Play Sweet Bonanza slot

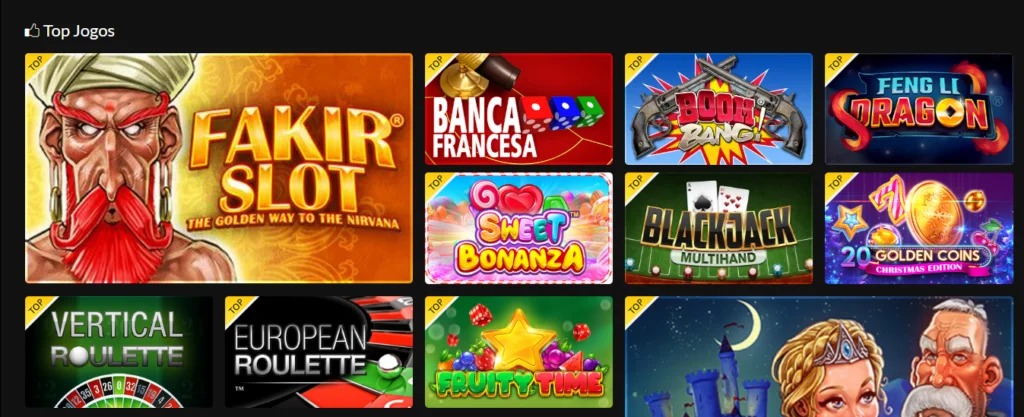[519, 228]
